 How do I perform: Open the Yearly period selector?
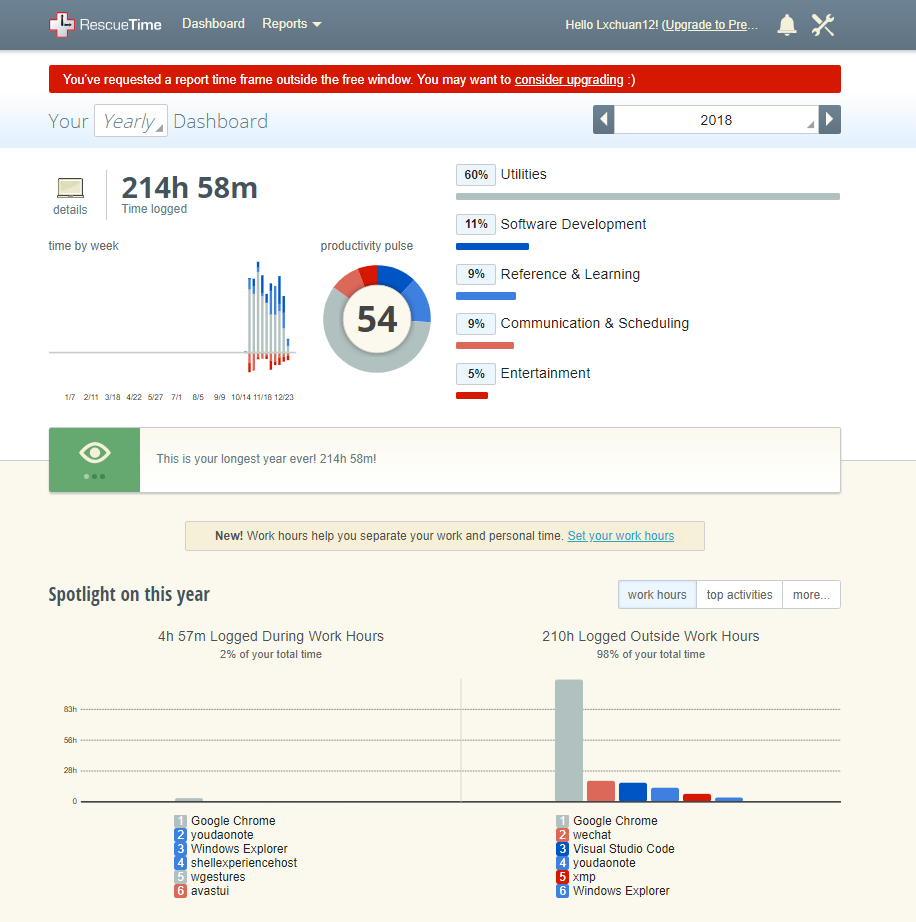pyautogui.click(x=131, y=121)
